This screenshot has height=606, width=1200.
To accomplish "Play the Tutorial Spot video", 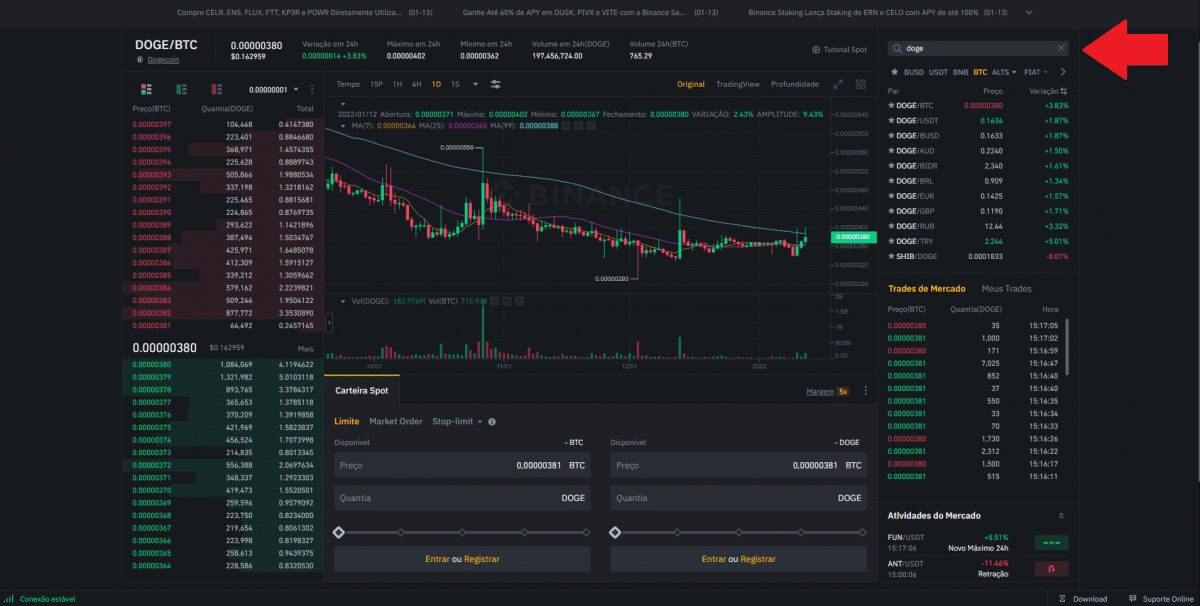I will [839, 49].
